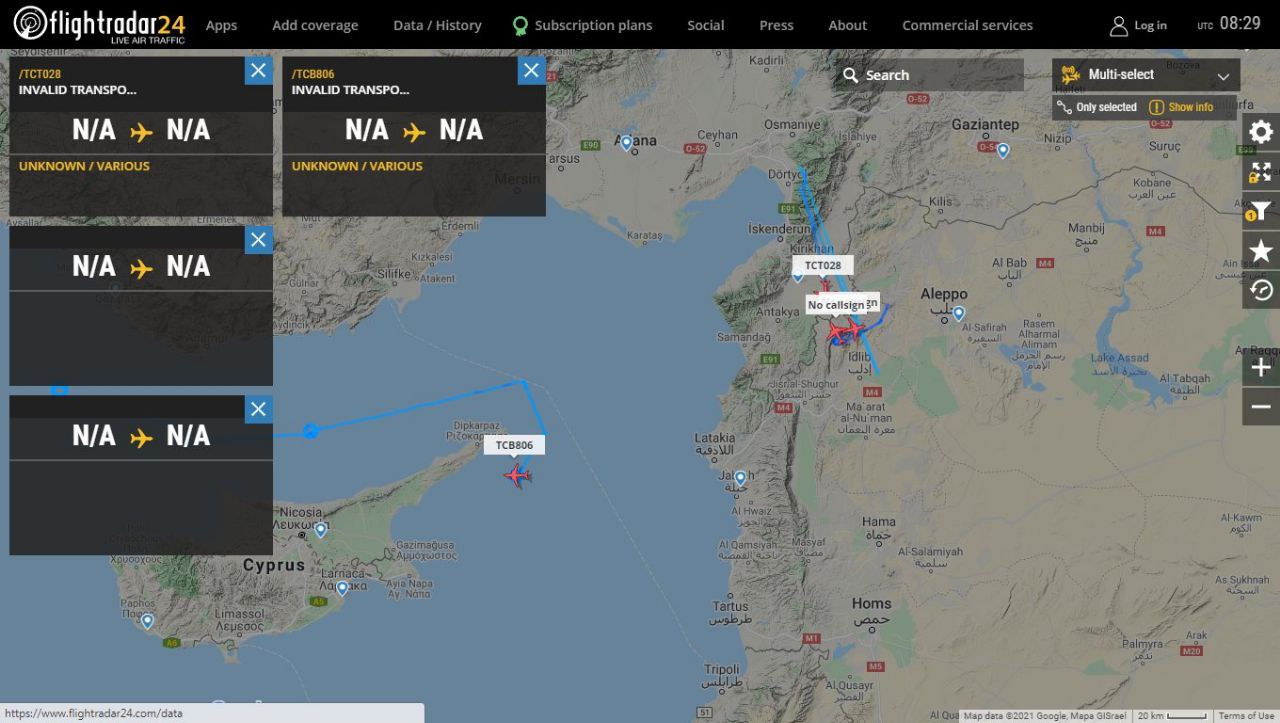Toggle fullscreen map view icon
Viewport: 1280px width, 723px height.
(x=1261, y=172)
